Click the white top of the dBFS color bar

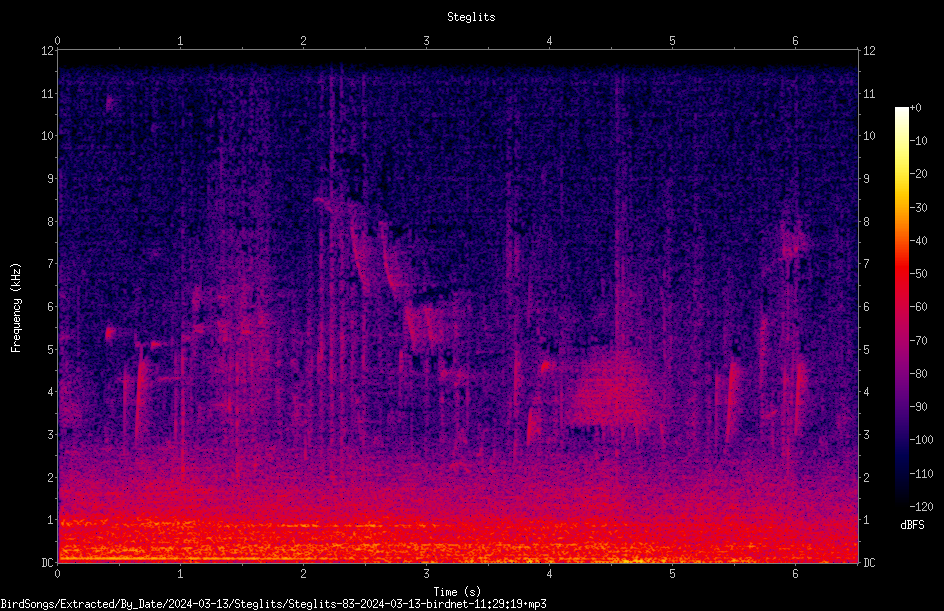click(x=901, y=112)
